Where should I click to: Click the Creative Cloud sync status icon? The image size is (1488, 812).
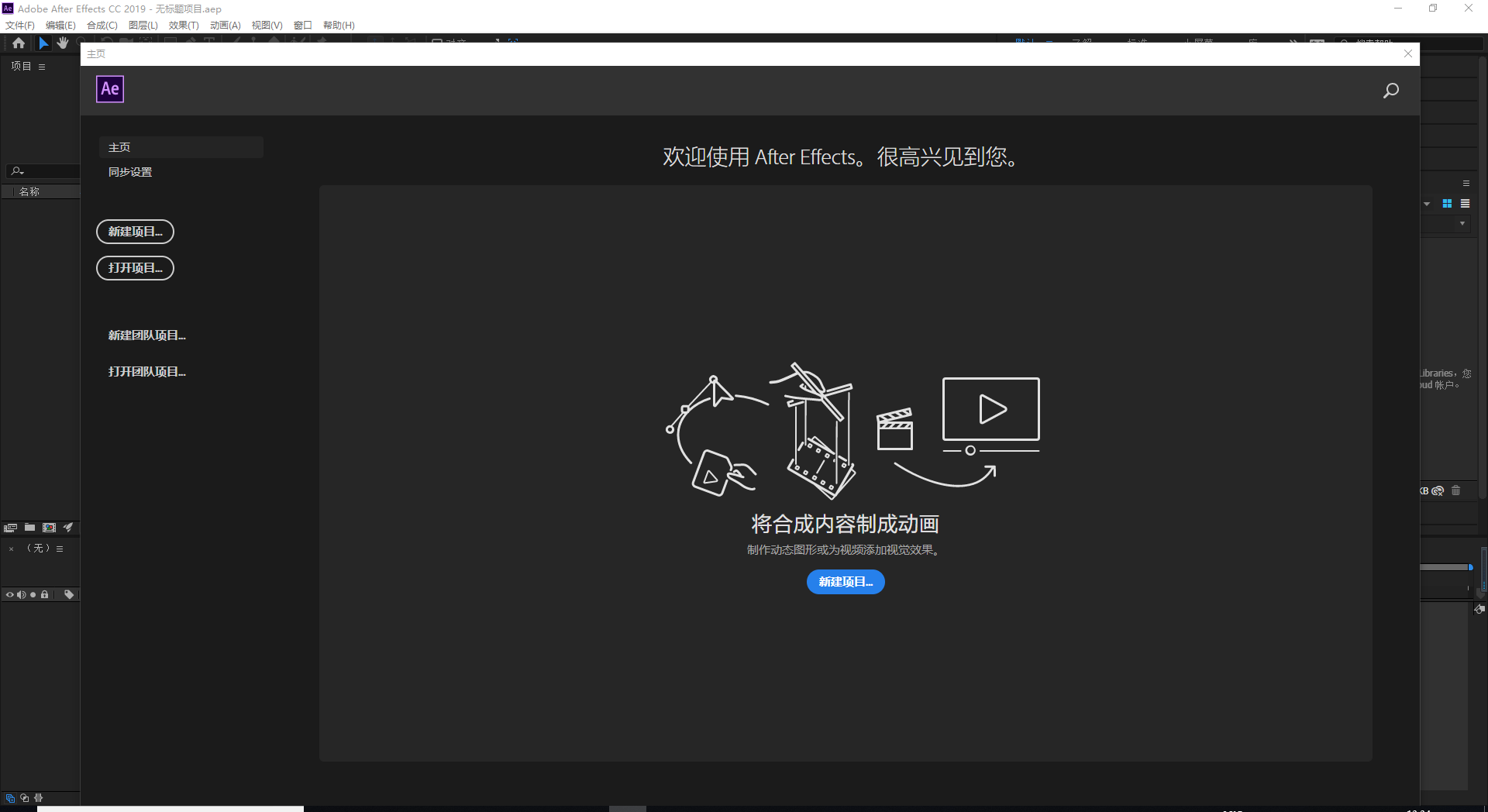click(1438, 491)
